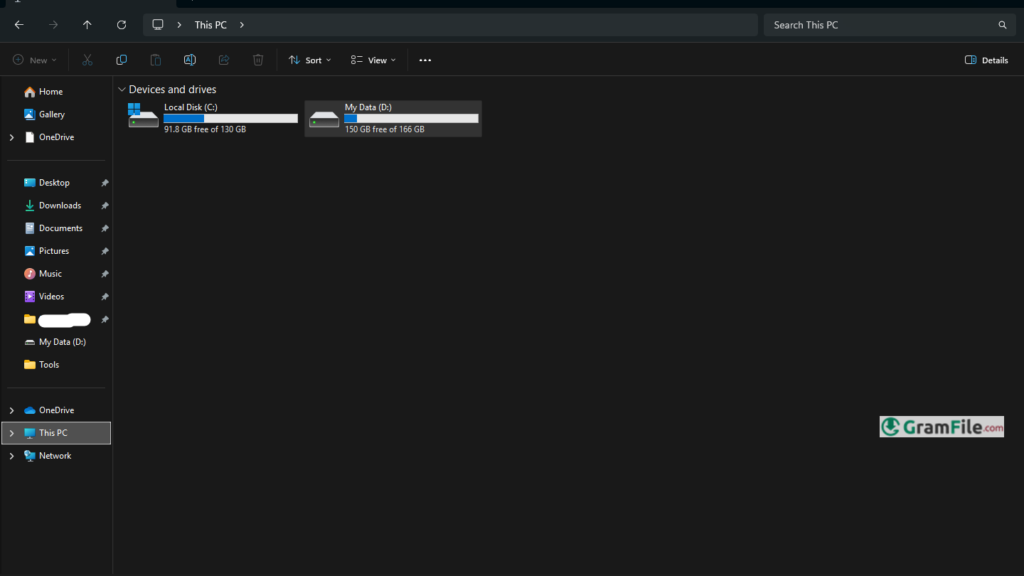This screenshot has width=1024, height=576.
Task: Click the New button
Action: coord(35,60)
